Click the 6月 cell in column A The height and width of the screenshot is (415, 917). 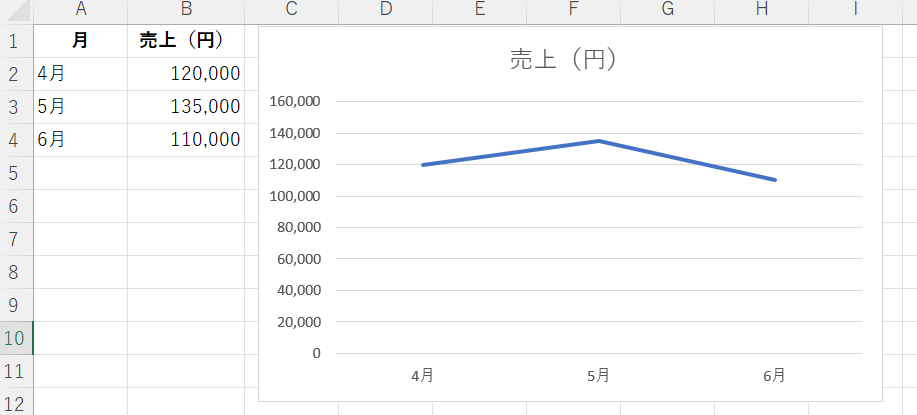(x=80, y=140)
